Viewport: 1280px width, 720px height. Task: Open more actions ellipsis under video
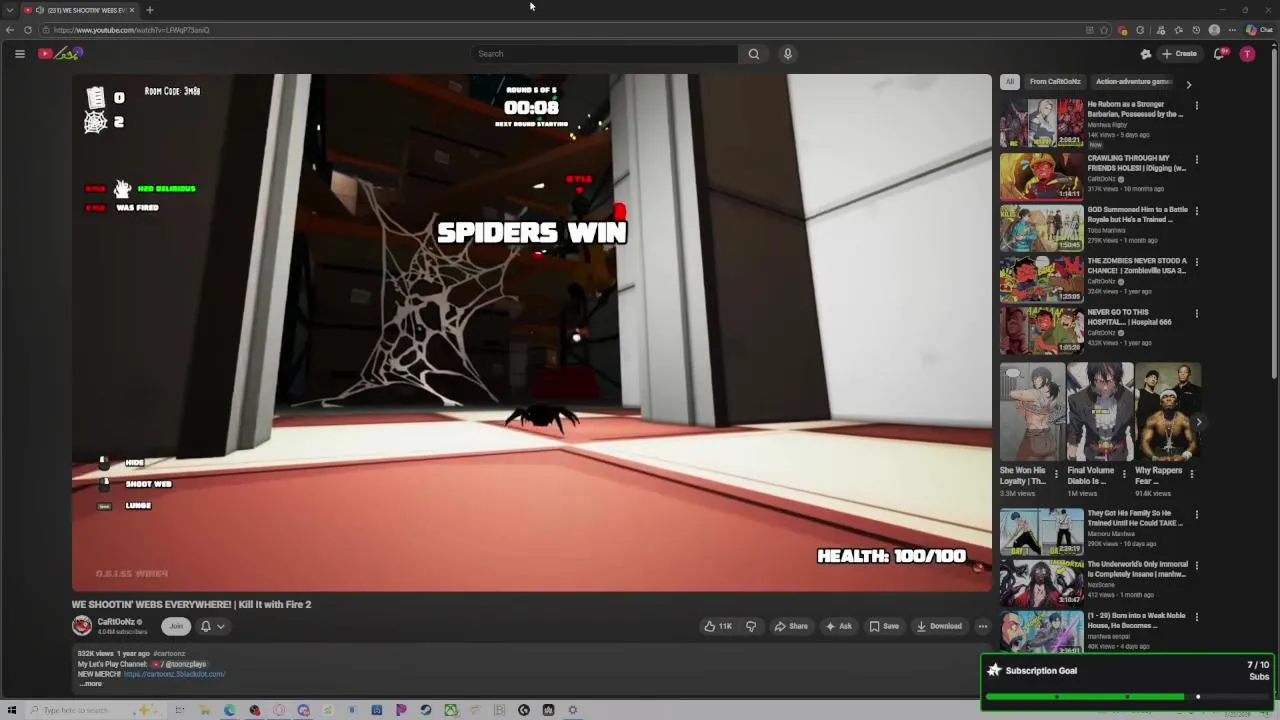click(982, 626)
